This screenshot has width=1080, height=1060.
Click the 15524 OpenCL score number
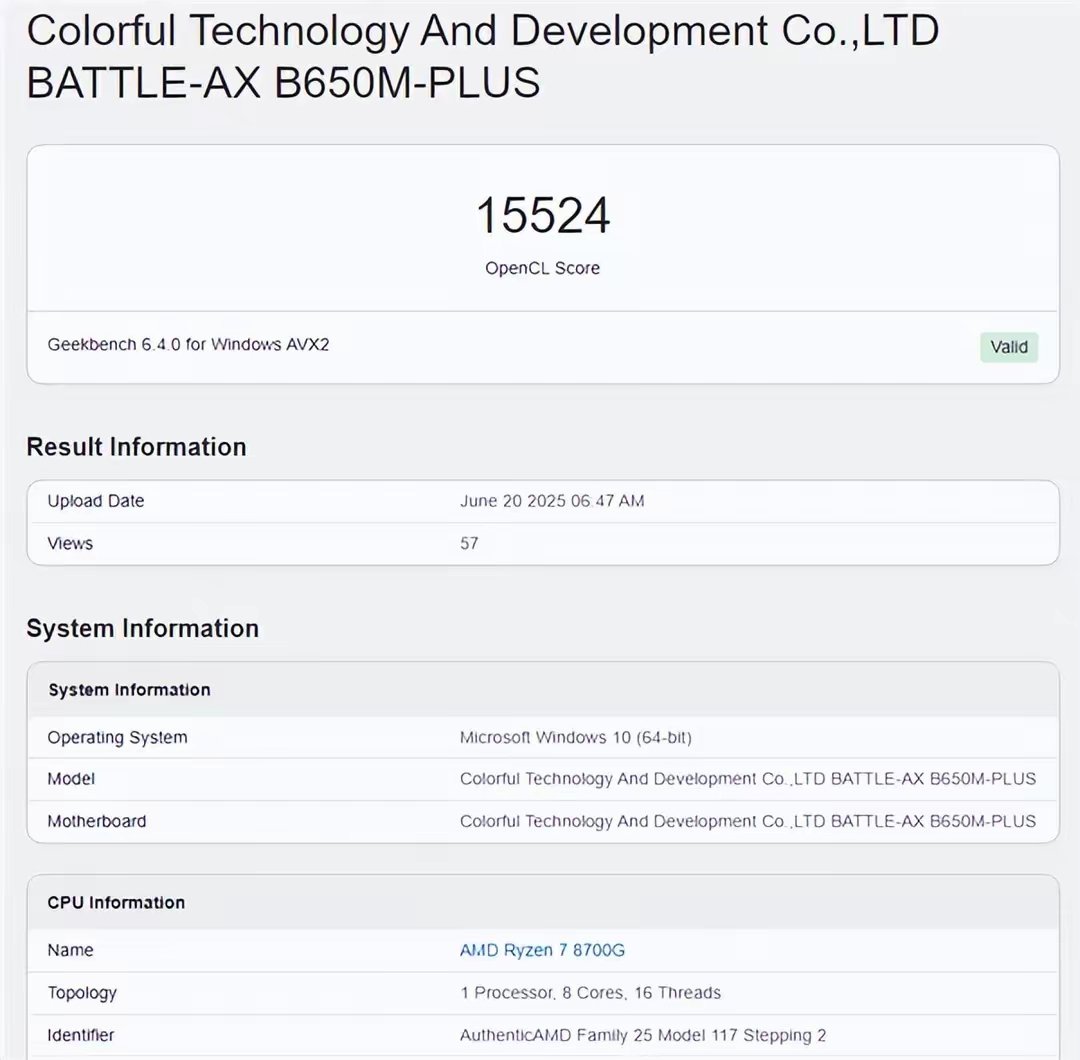pyautogui.click(x=543, y=215)
